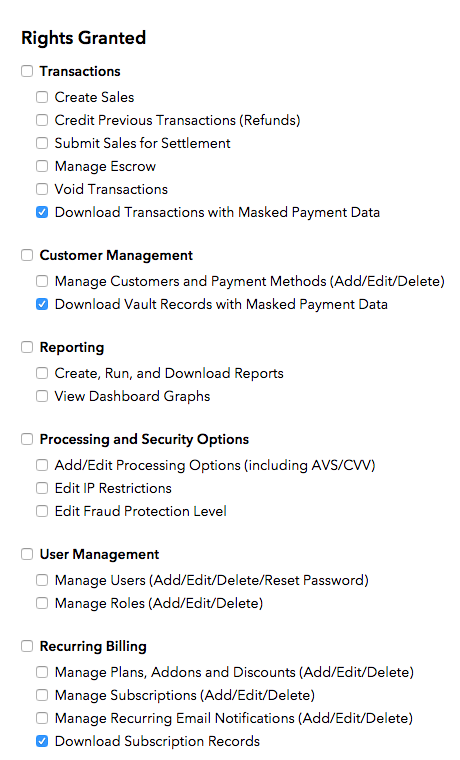Check View Dashboard Graphs
This screenshot has width=460, height=760.
click(42, 396)
